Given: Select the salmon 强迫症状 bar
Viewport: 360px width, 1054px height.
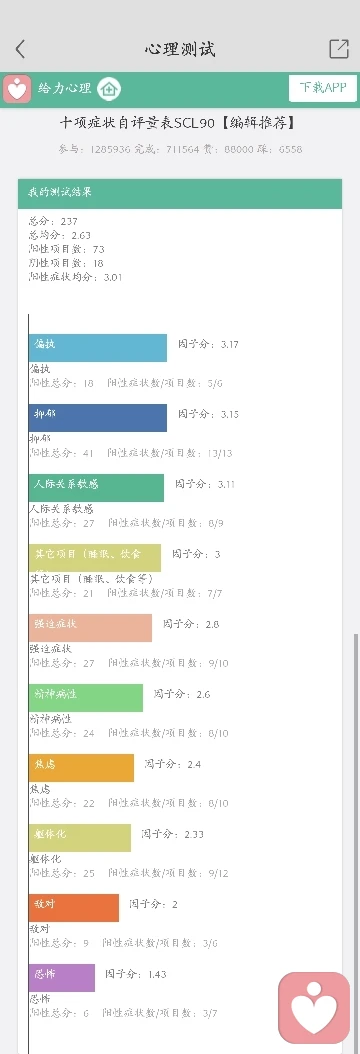Looking at the screenshot, I should pyautogui.click(x=90, y=628).
